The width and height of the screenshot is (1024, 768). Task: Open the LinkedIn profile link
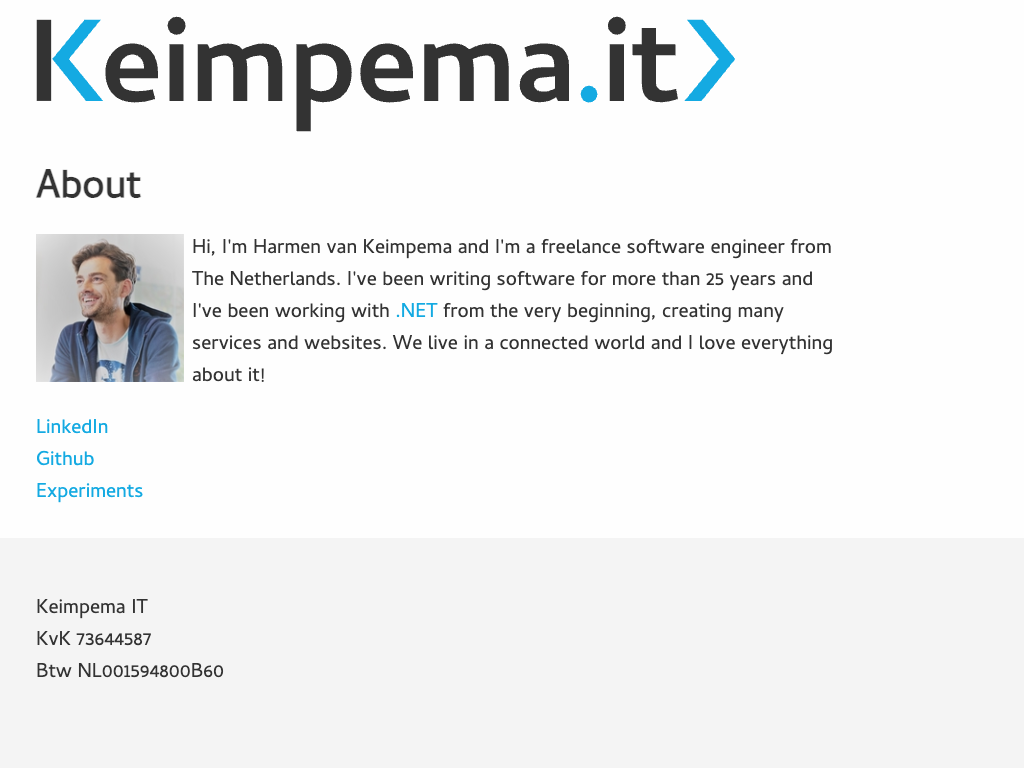coord(72,427)
